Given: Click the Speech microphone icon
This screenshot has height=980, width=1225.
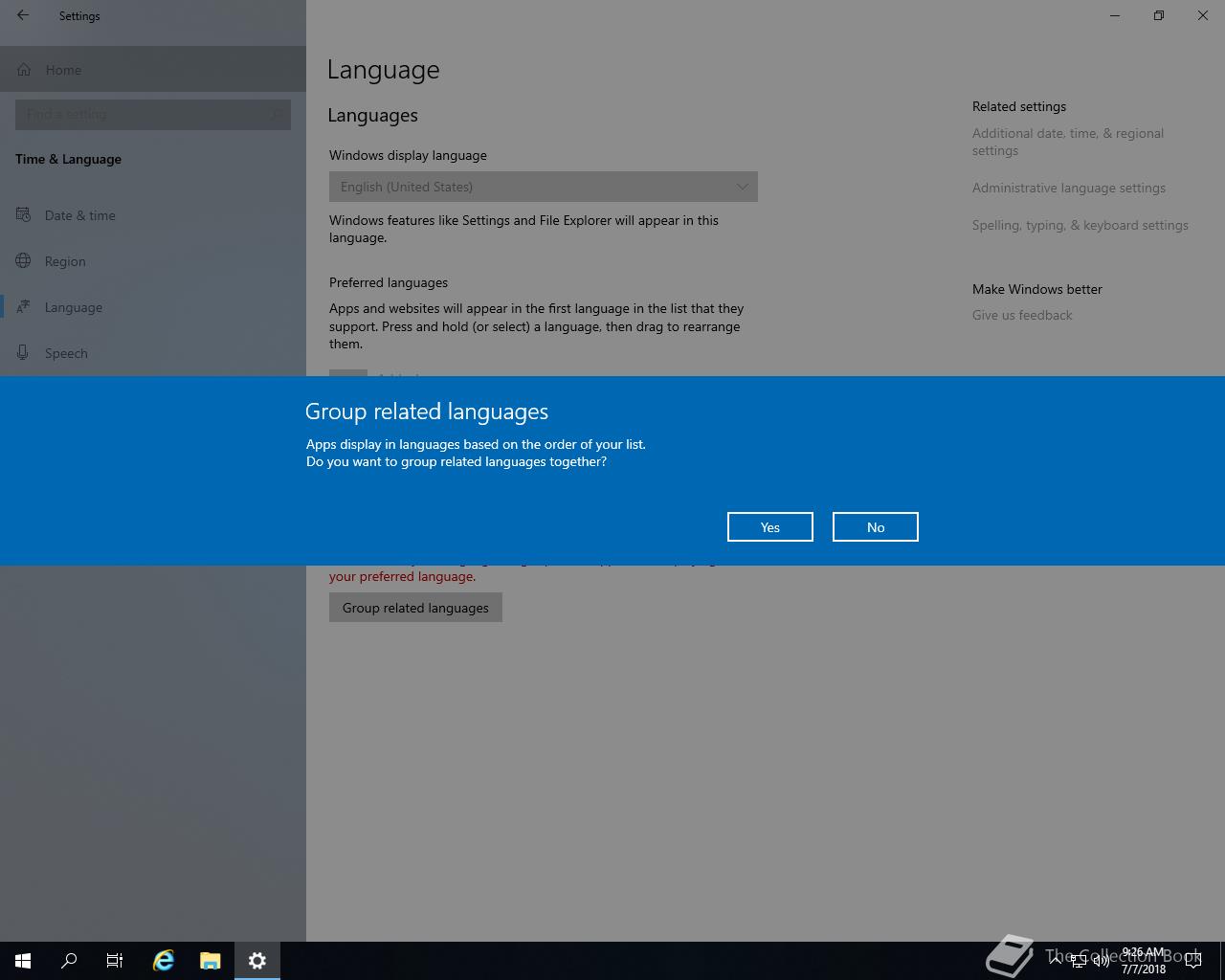Looking at the screenshot, I should point(24,353).
